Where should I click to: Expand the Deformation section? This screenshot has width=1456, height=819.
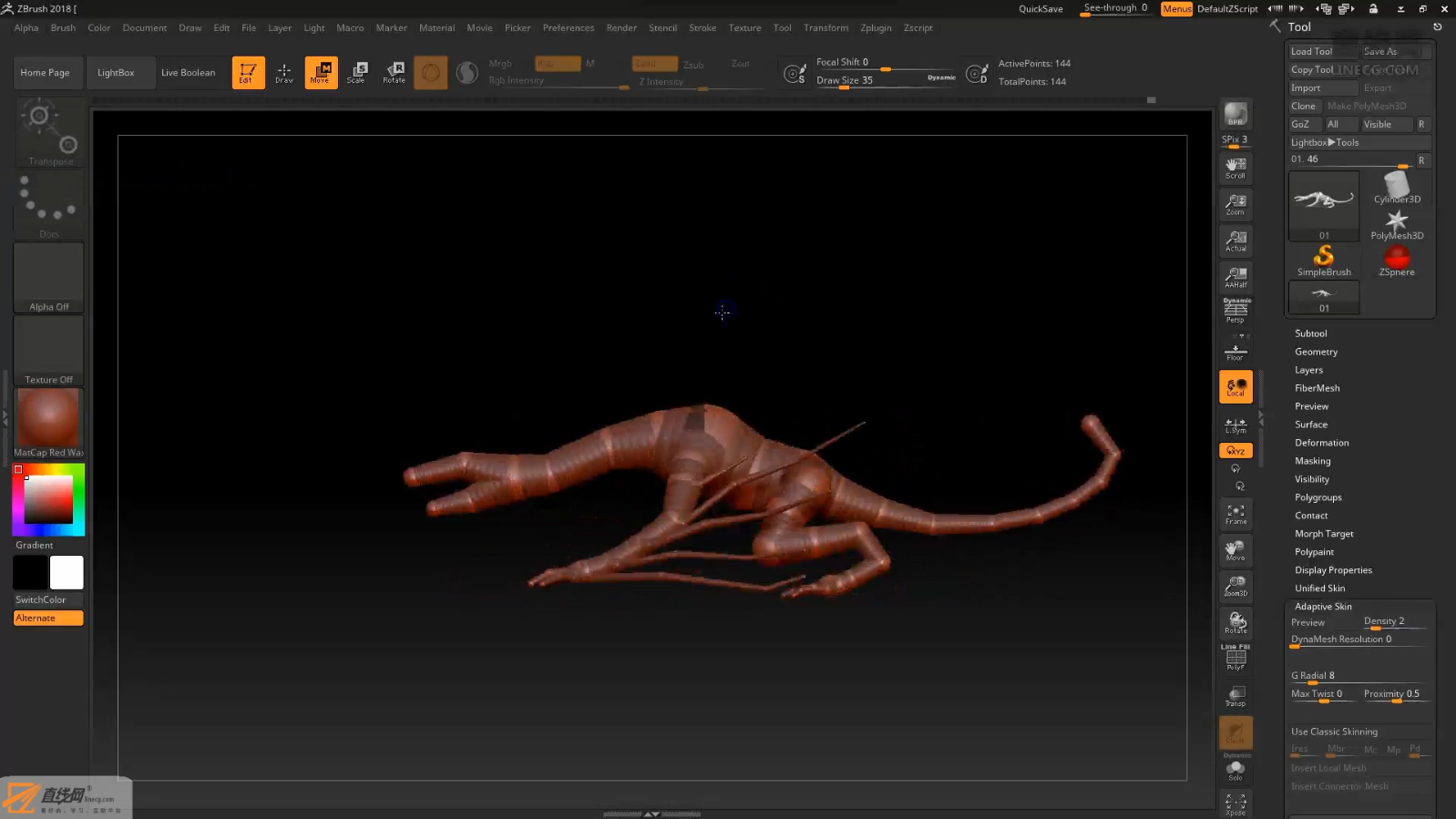(1321, 443)
